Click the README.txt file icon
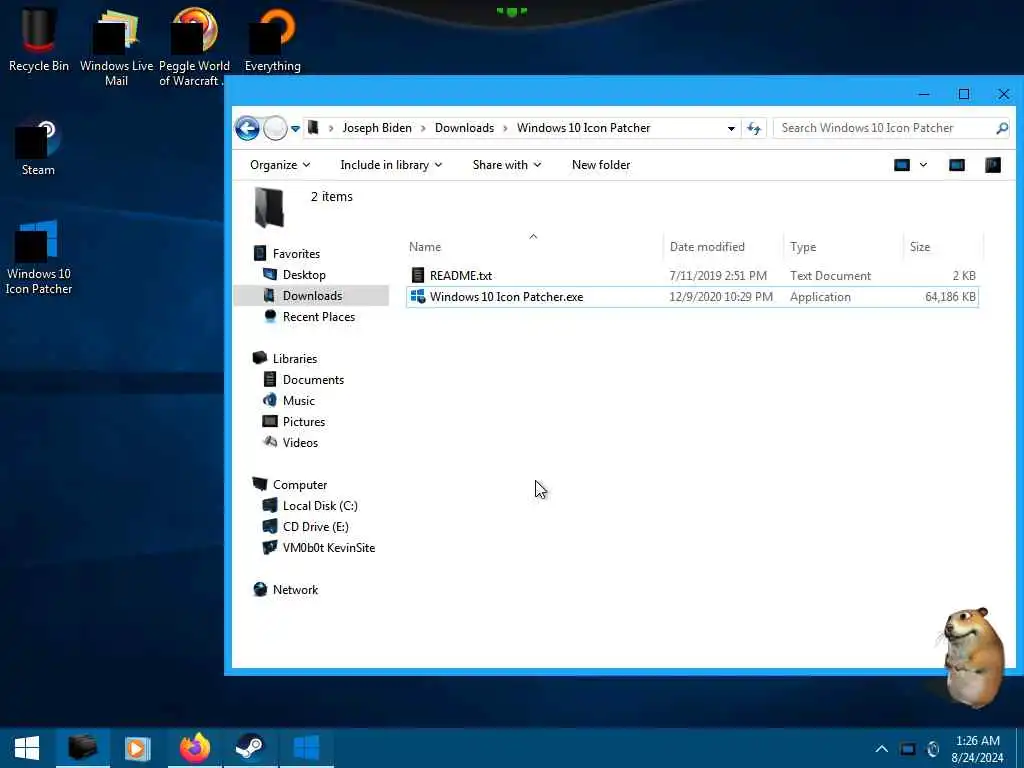 click(418, 276)
